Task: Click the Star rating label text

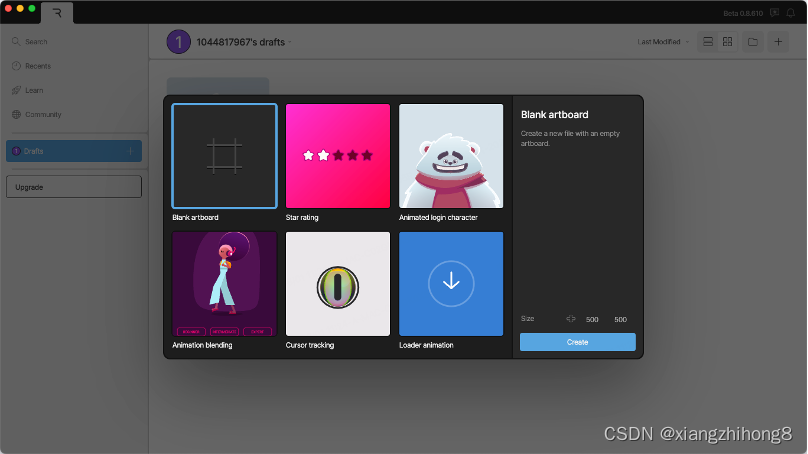Action: point(302,217)
